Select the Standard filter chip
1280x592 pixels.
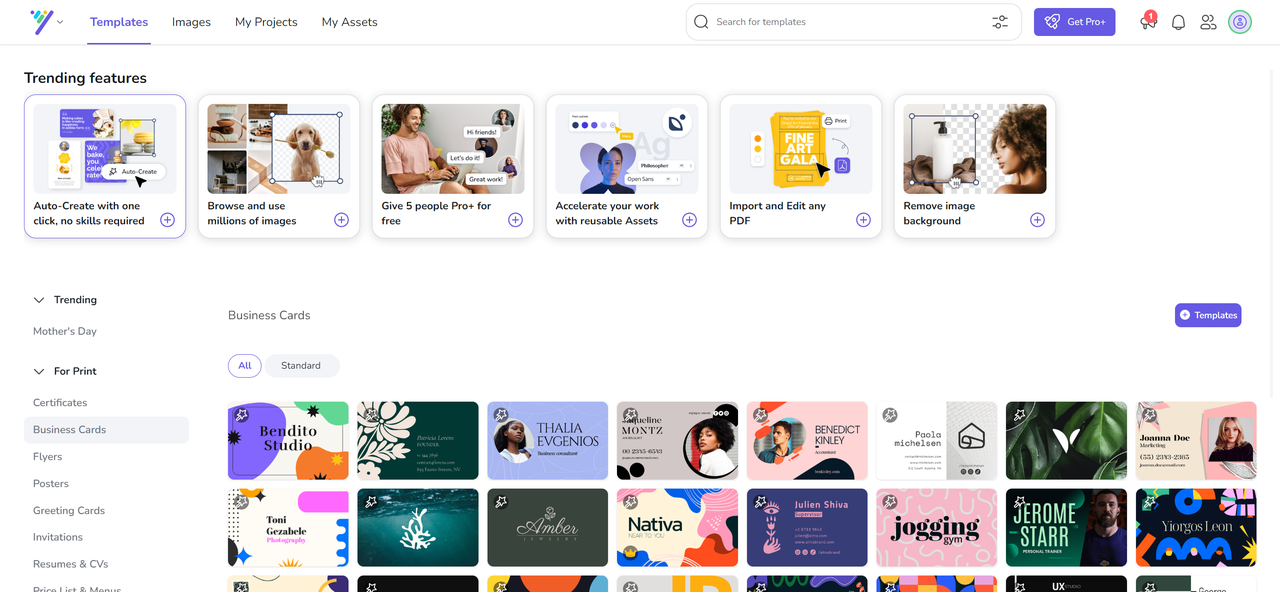[301, 366]
